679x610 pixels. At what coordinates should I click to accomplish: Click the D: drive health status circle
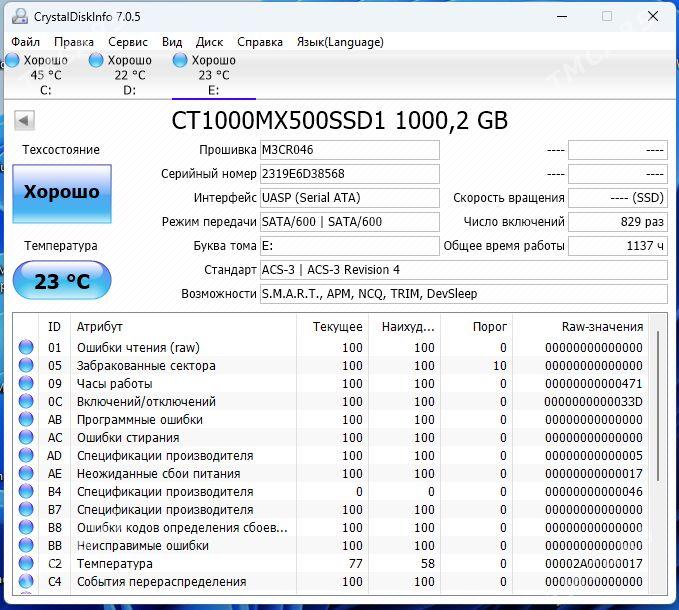[x=96, y=60]
